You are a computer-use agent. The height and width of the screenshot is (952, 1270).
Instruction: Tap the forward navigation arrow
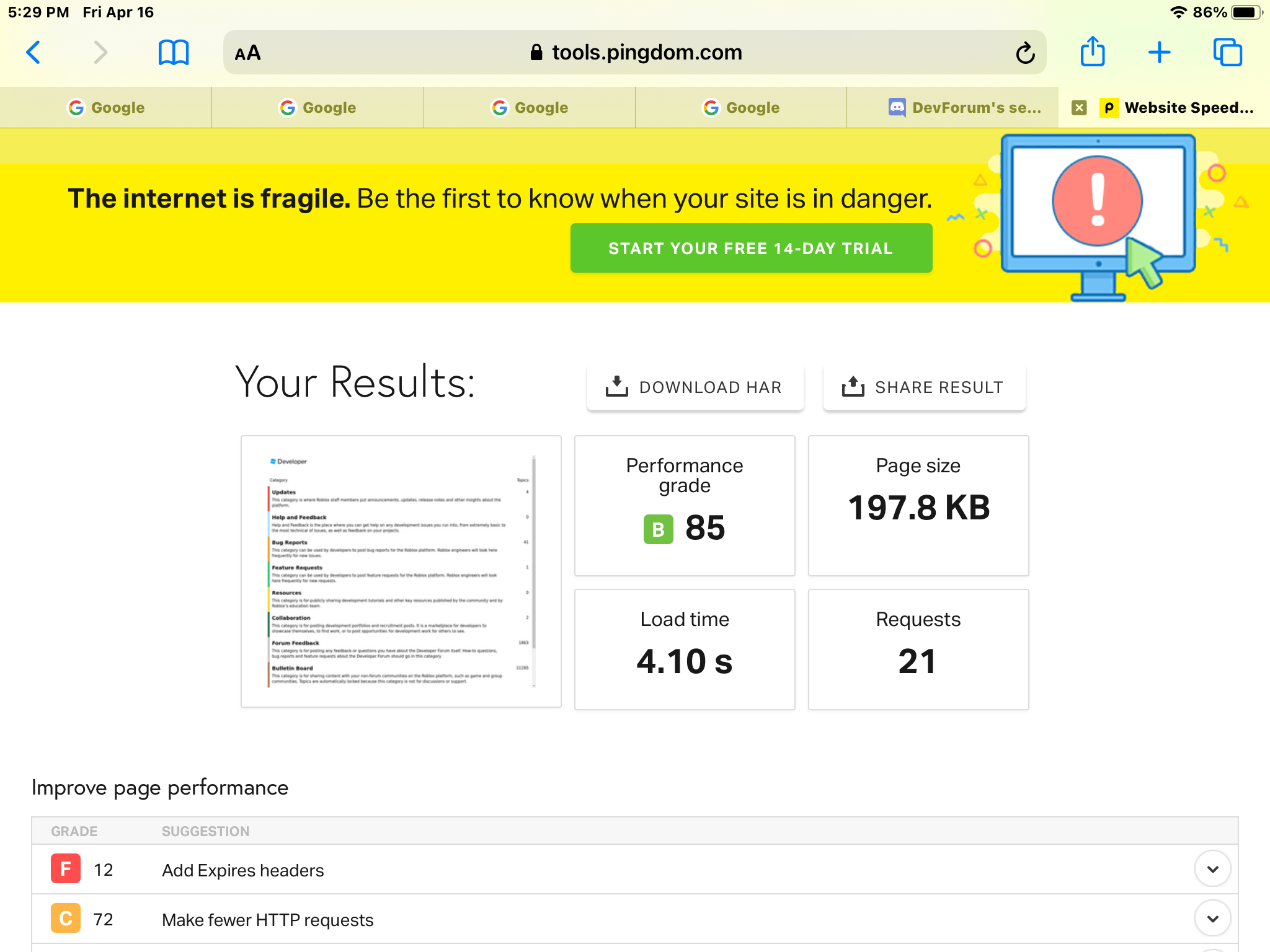(100, 53)
